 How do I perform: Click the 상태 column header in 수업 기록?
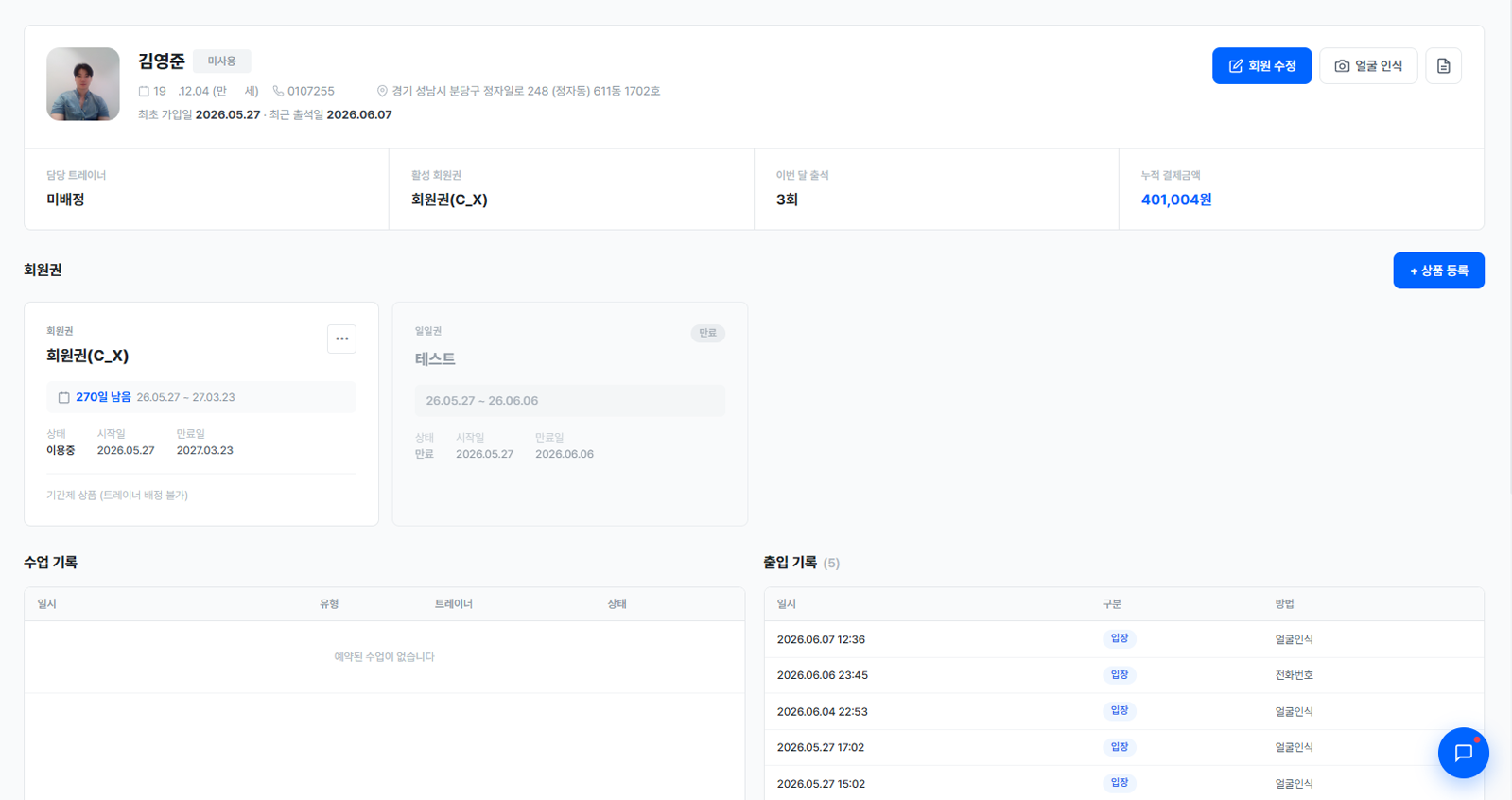617,603
